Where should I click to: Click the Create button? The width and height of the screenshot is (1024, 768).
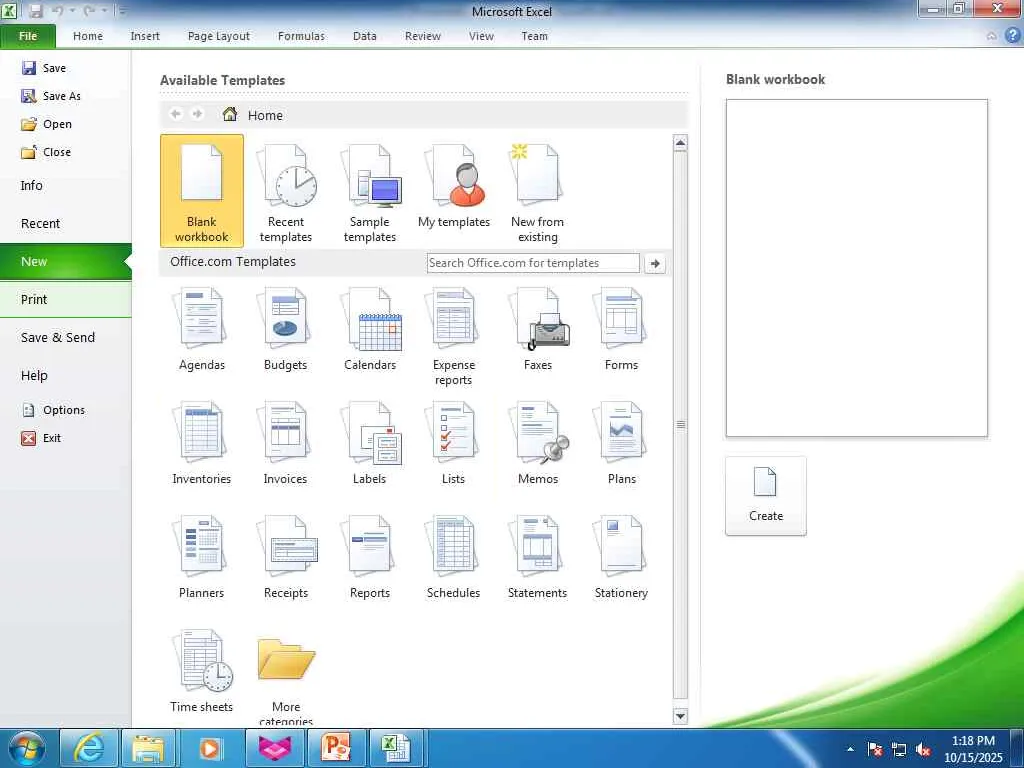coord(765,496)
